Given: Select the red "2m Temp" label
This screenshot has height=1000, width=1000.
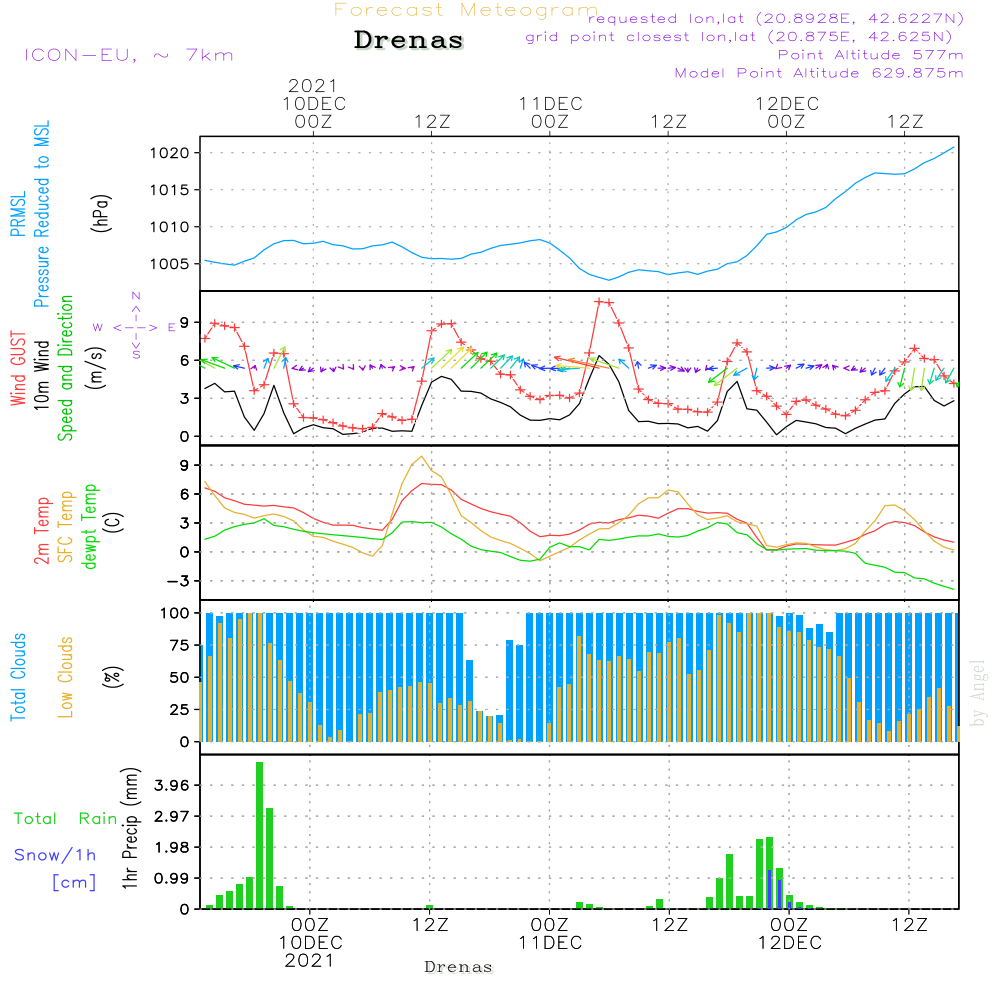Looking at the screenshot, I should click(41, 531).
